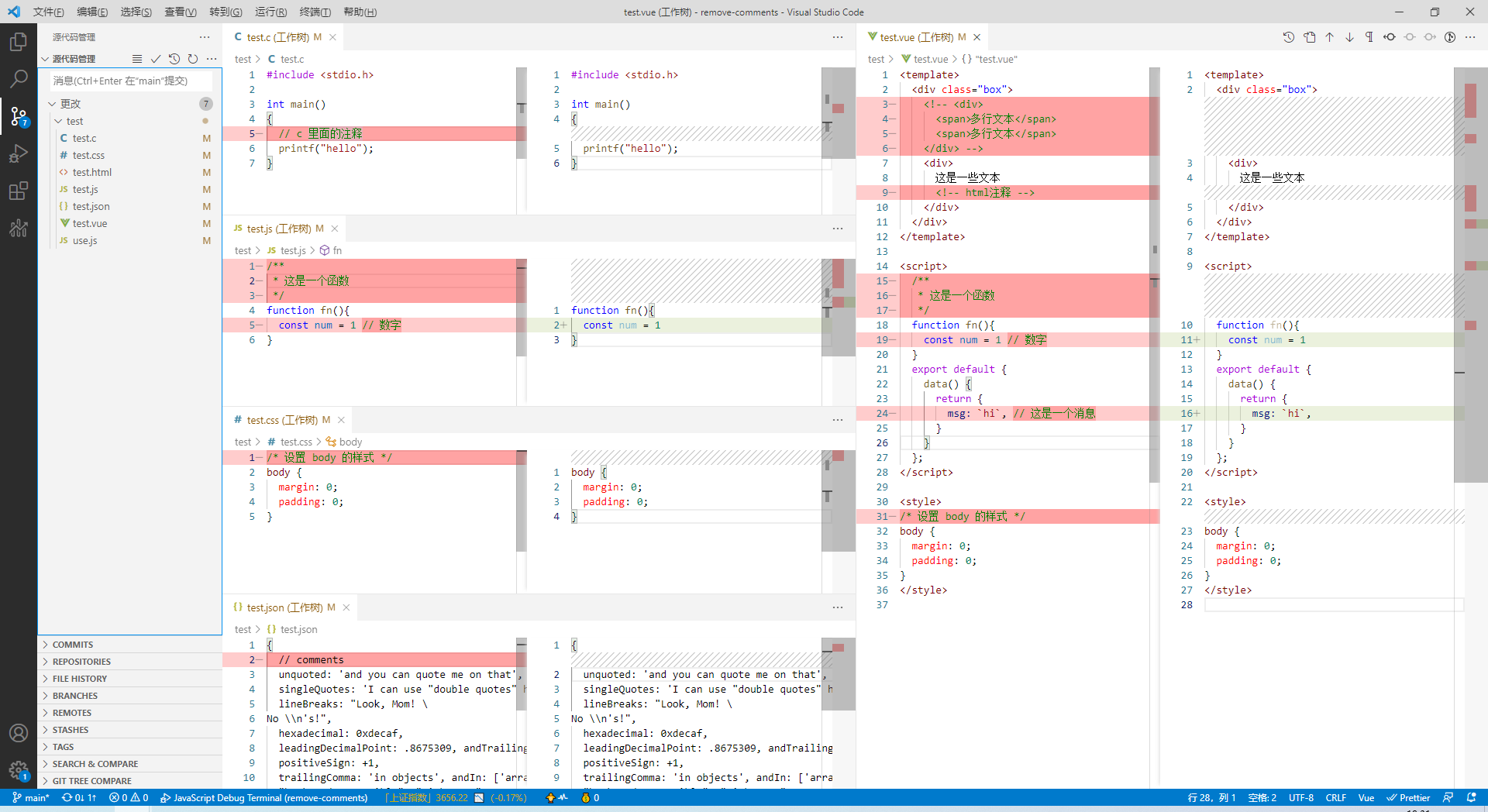Screen dimensions: 1488x812
Task: Open the Search view in activity bar
Action: click(19, 78)
